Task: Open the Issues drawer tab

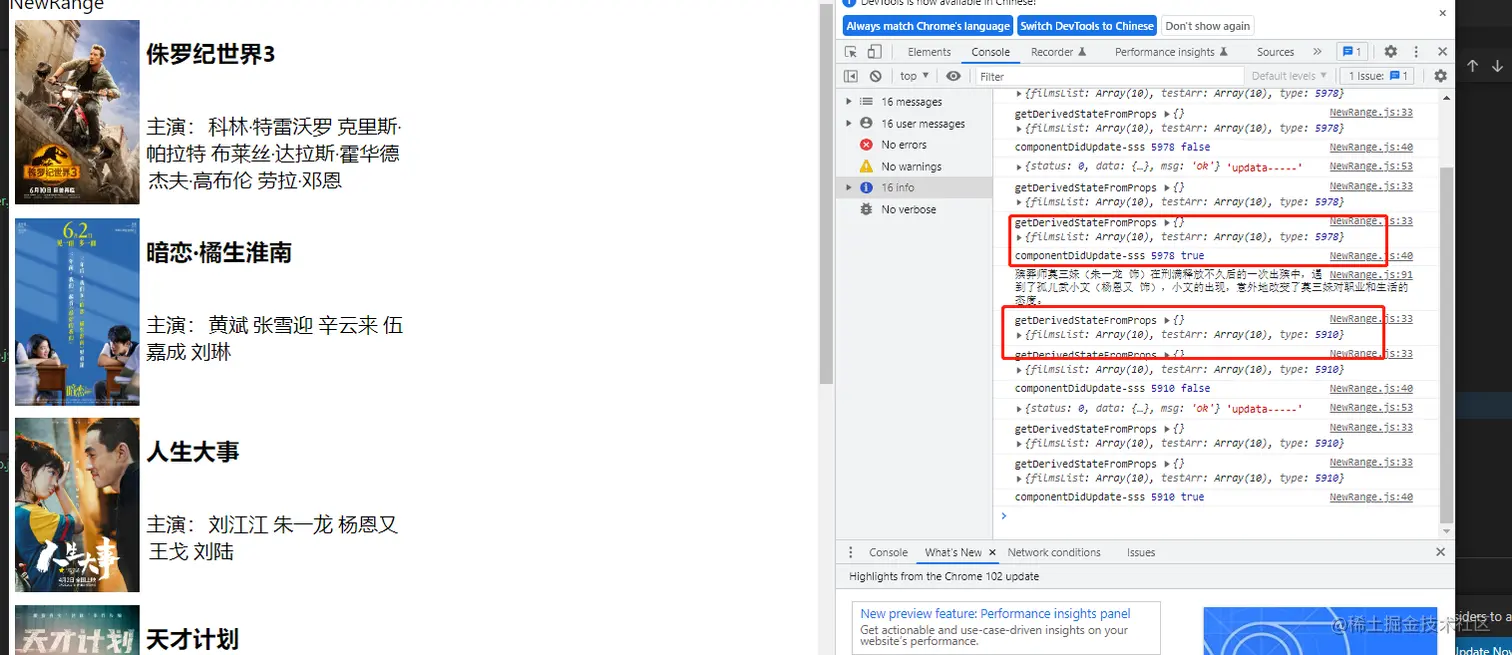Action: (1141, 552)
